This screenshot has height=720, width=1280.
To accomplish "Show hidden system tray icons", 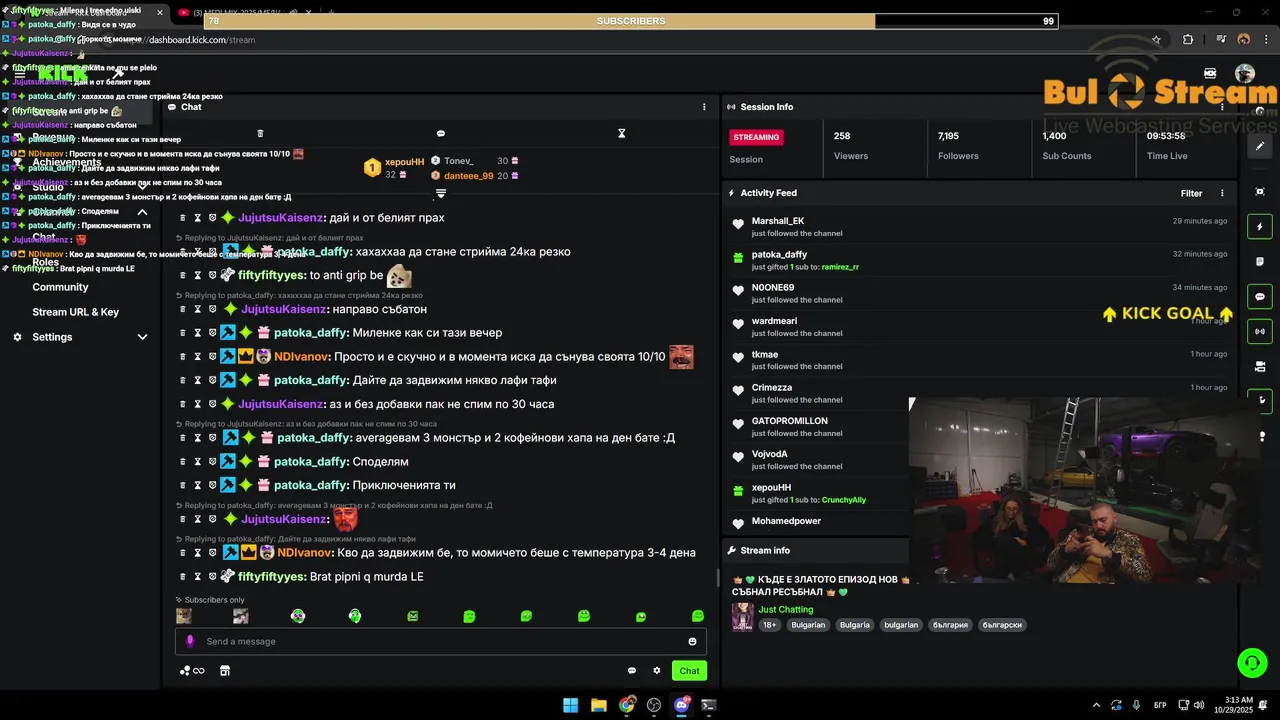I will pyautogui.click(x=1096, y=705).
